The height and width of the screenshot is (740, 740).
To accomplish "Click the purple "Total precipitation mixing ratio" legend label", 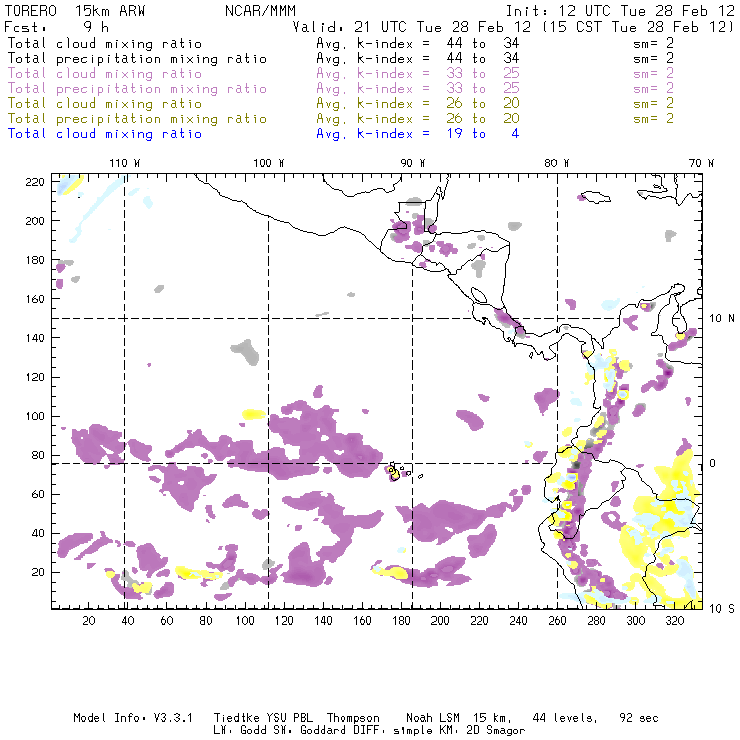I will point(137,89).
